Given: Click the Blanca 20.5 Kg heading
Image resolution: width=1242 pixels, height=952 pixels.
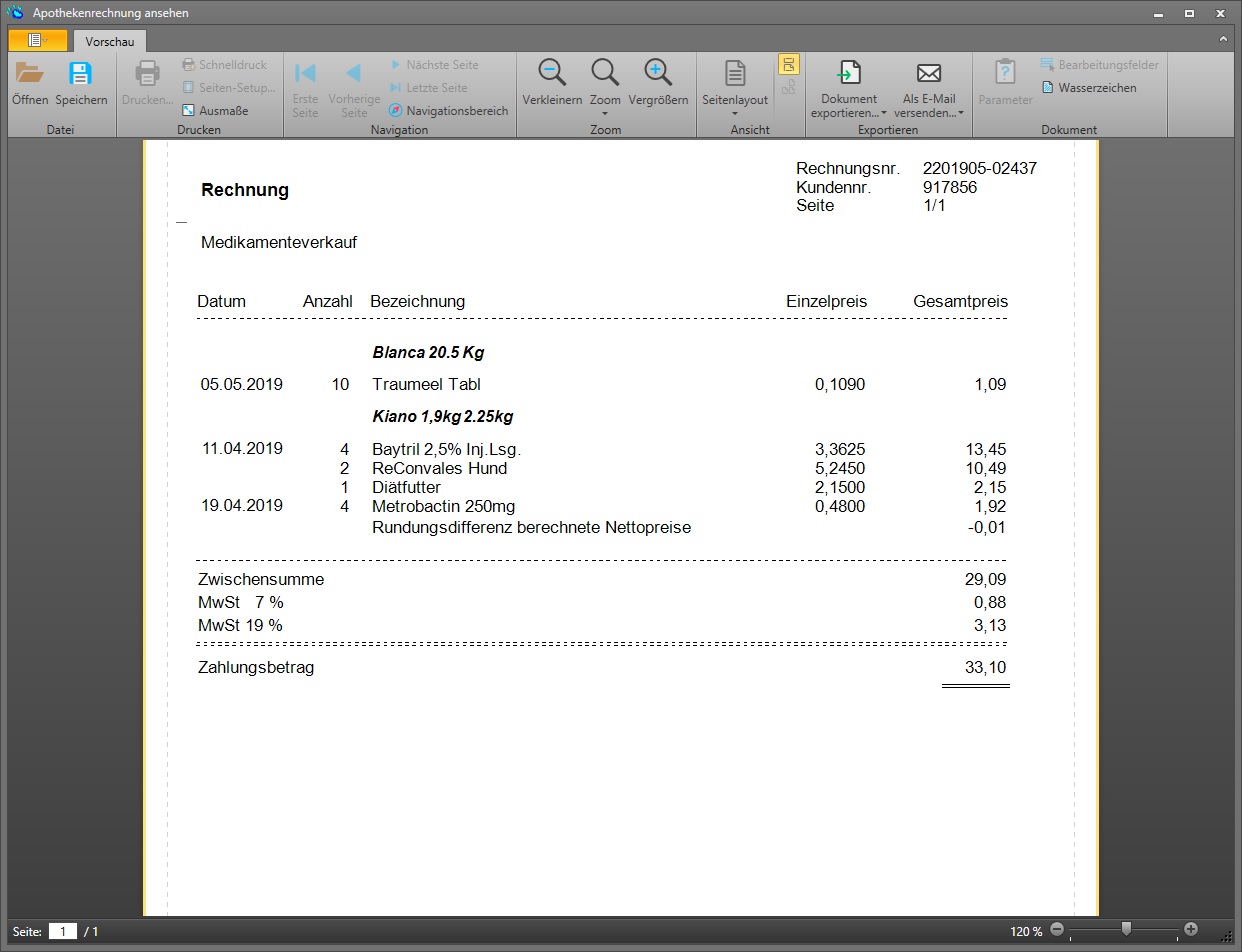Looking at the screenshot, I should pos(428,353).
